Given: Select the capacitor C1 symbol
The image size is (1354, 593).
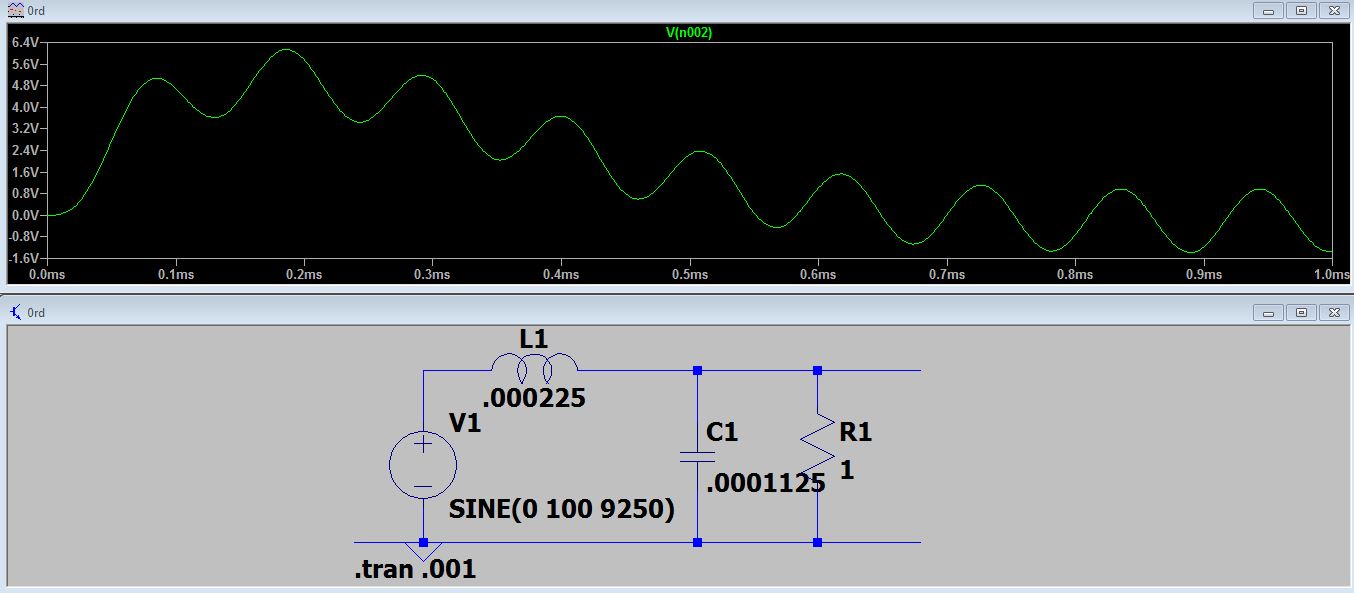Looking at the screenshot, I should 697,456.
